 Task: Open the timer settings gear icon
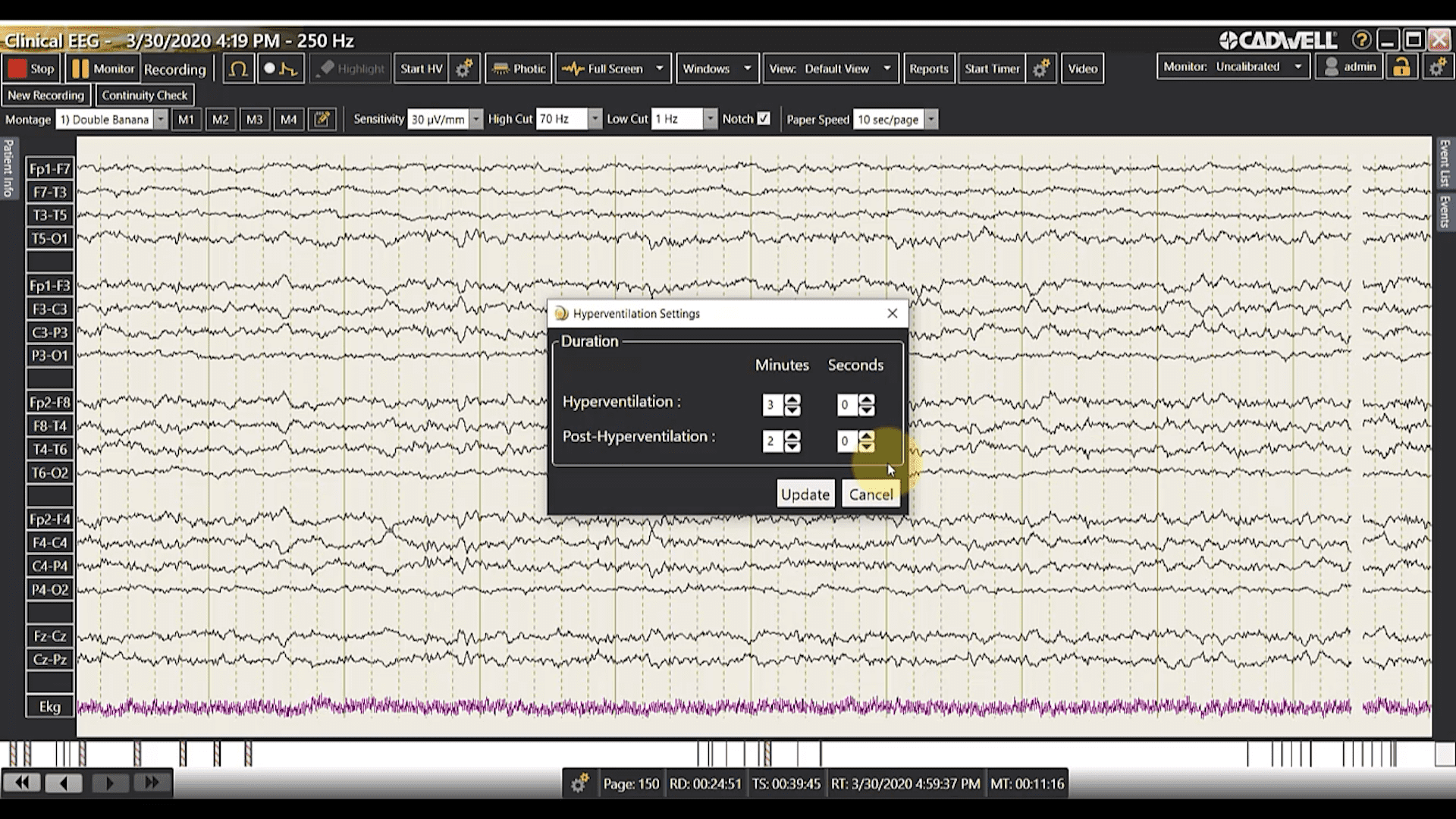coord(1041,68)
